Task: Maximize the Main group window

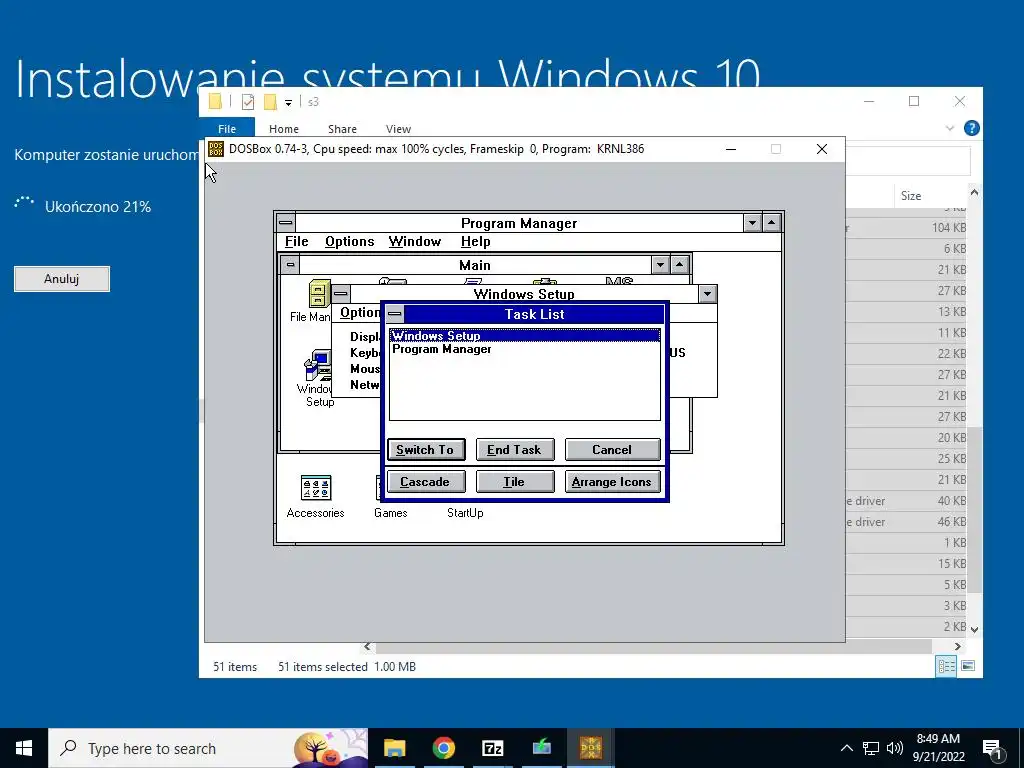Action: pos(679,264)
